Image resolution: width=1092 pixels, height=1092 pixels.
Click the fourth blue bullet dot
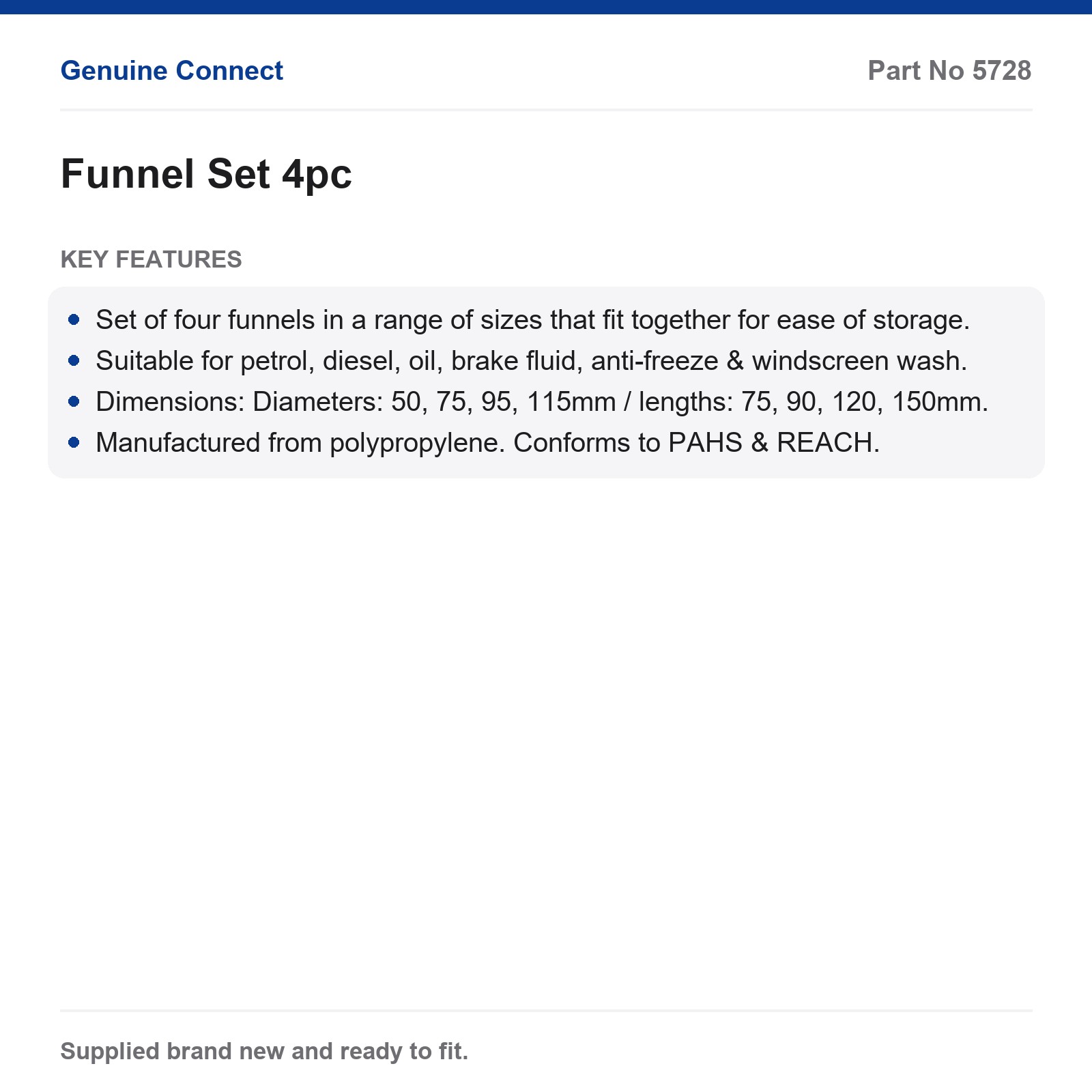(x=74, y=442)
